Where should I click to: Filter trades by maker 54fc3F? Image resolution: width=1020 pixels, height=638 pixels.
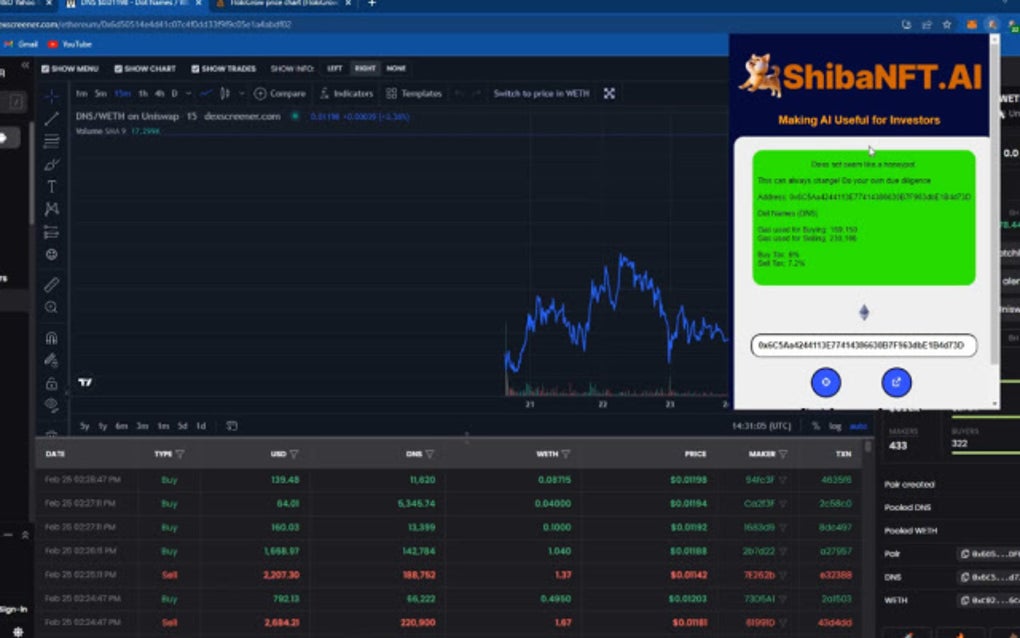pyautogui.click(x=783, y=480)
